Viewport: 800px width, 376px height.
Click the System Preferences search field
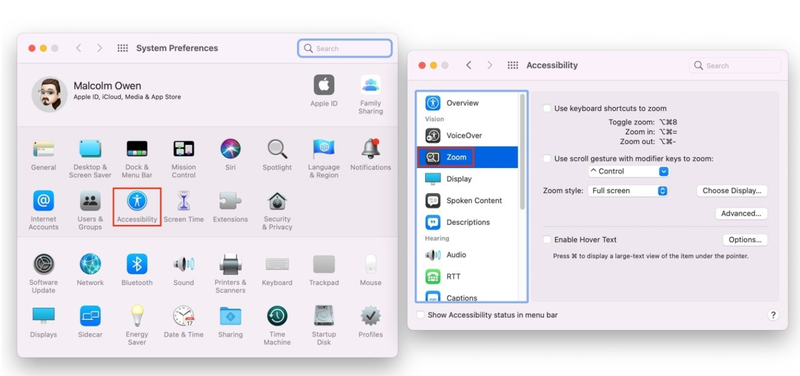click(345, 48)
